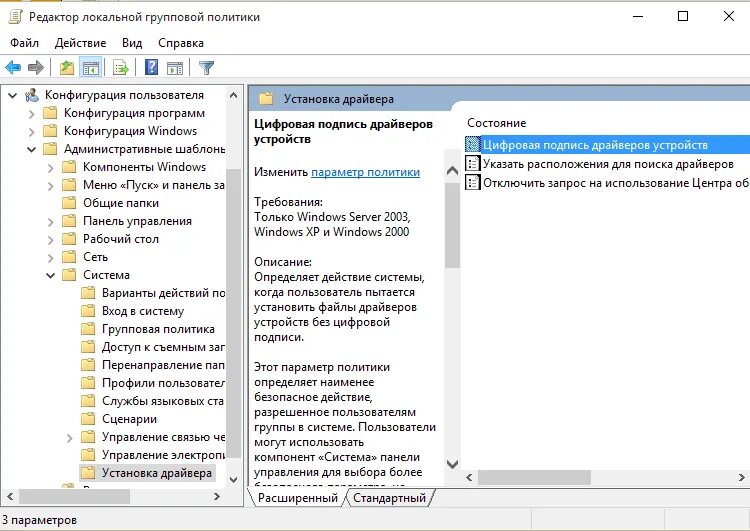Screen dimensions: 750x531
Task: Select 'Варианты действий' folder in the tree
Action: point(164,293)
